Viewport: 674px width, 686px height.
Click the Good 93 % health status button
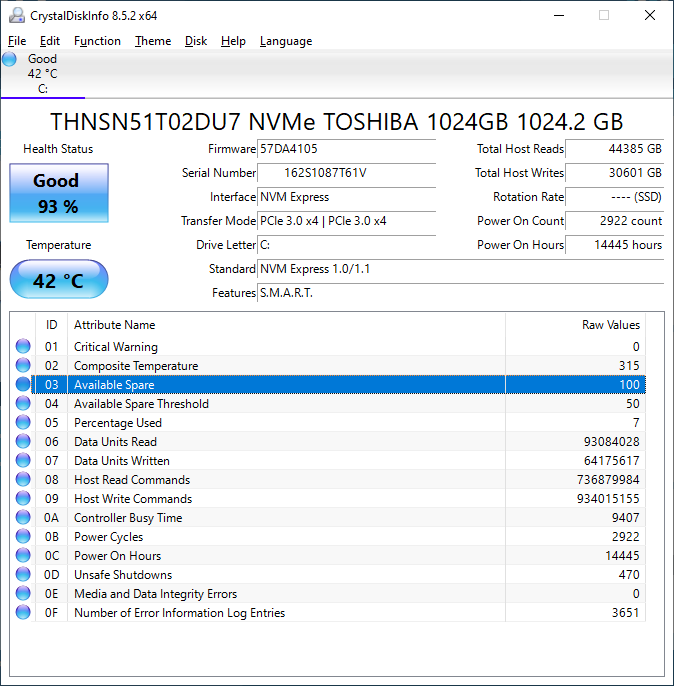tap(56, 192)
